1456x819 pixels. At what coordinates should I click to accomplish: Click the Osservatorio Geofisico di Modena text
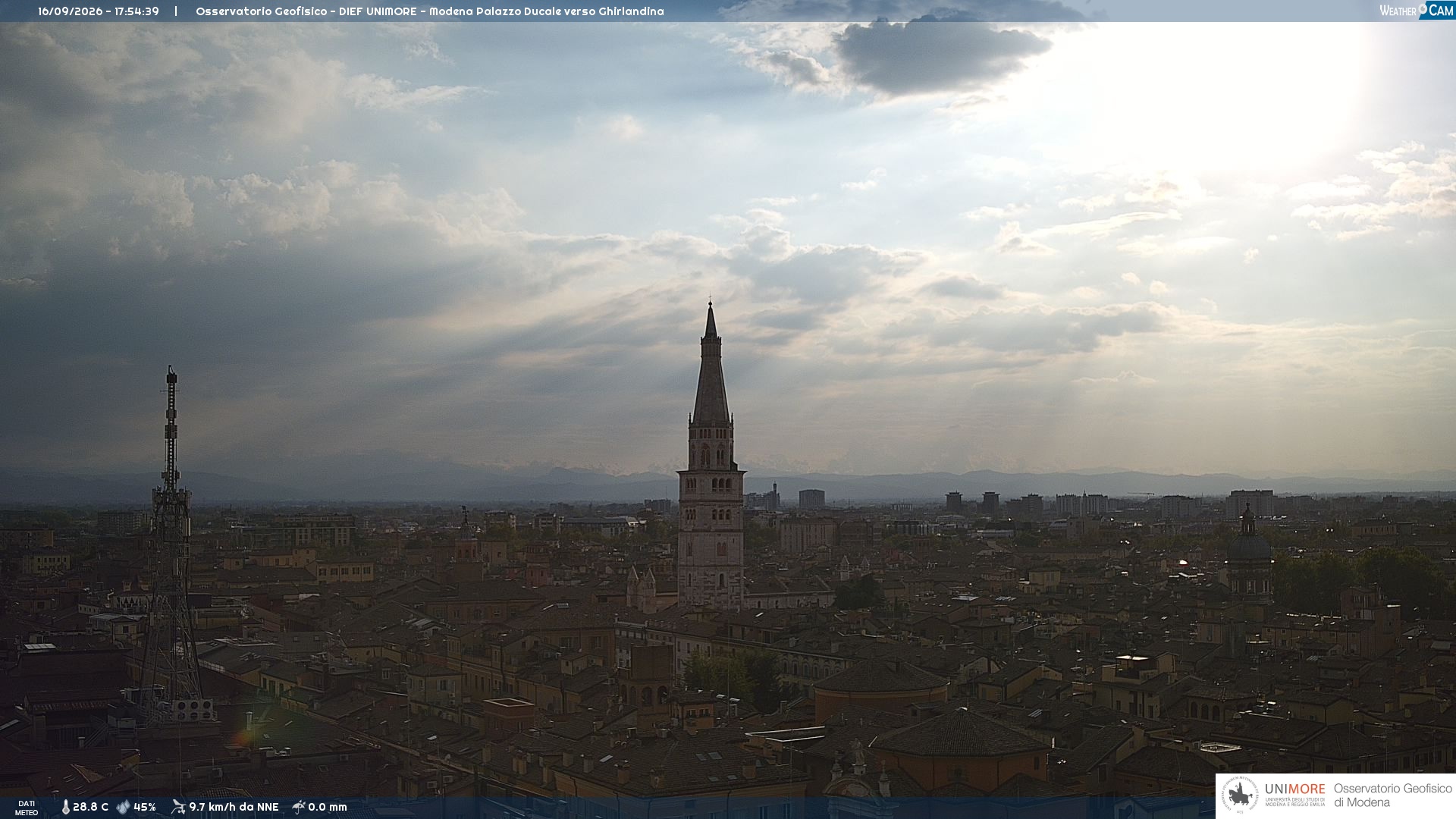(1392, 795)
